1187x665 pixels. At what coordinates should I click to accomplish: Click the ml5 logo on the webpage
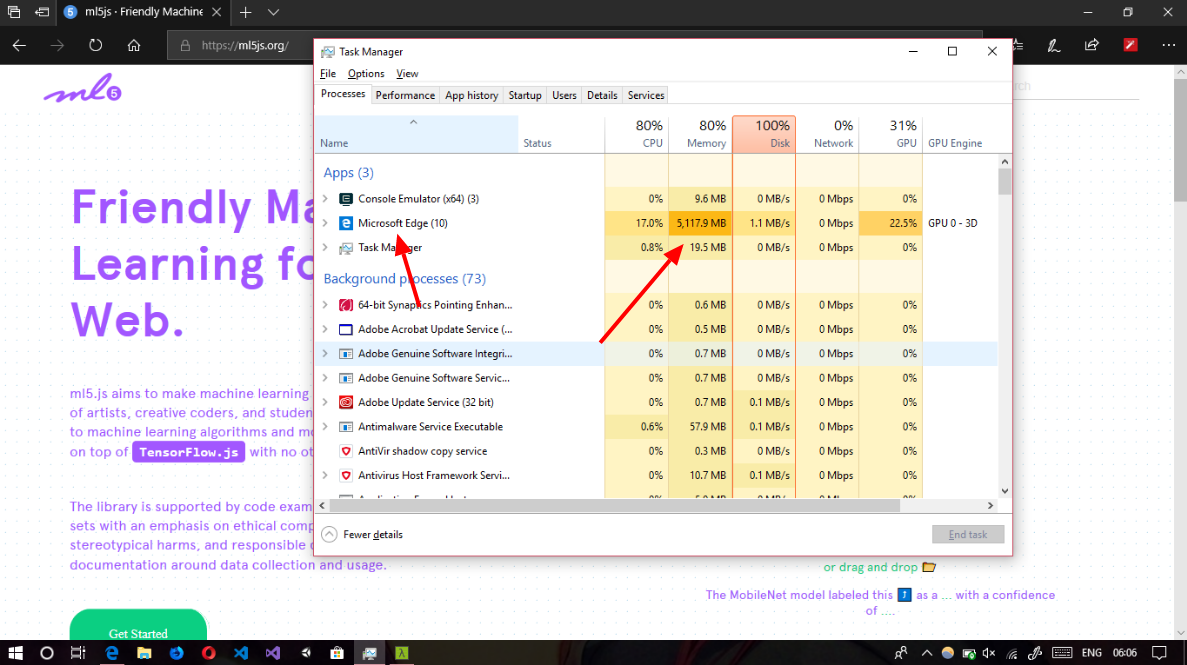(82, 90)
